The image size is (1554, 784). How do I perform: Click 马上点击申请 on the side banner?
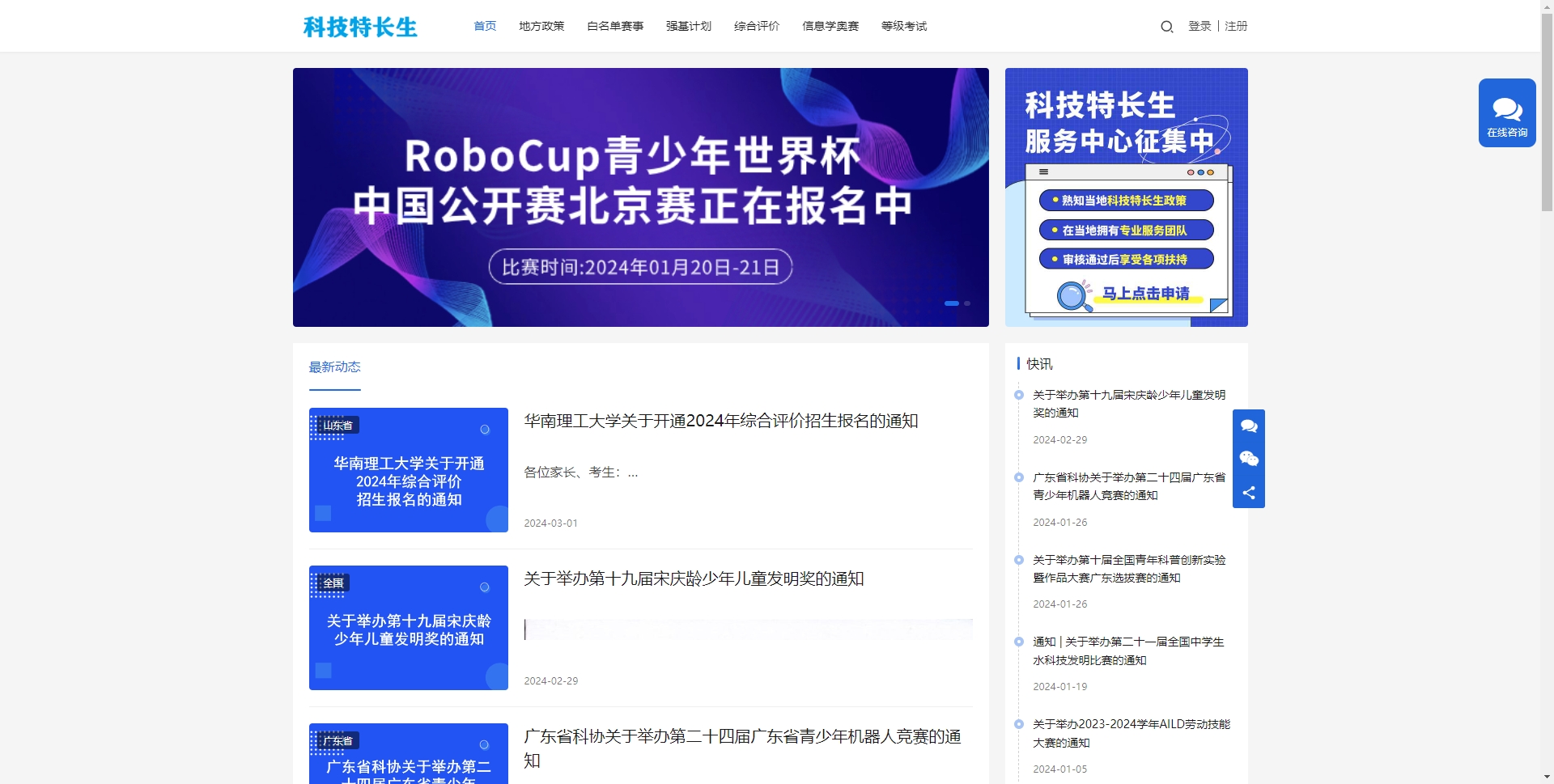[x=1145, y=294]
